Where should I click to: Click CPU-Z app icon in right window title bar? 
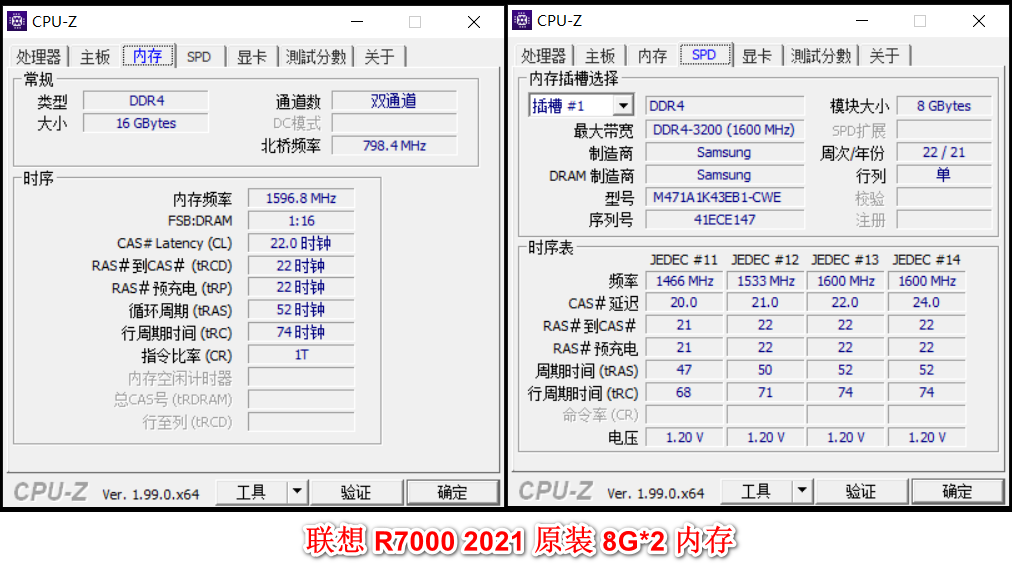522,20
